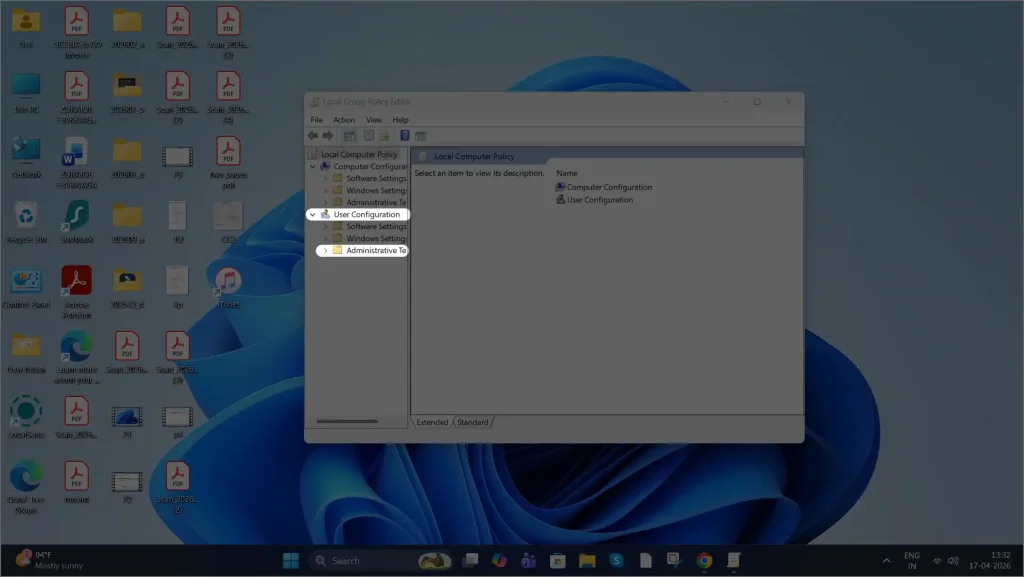Open the View menu
The image size is (1024, 577).
374,120
